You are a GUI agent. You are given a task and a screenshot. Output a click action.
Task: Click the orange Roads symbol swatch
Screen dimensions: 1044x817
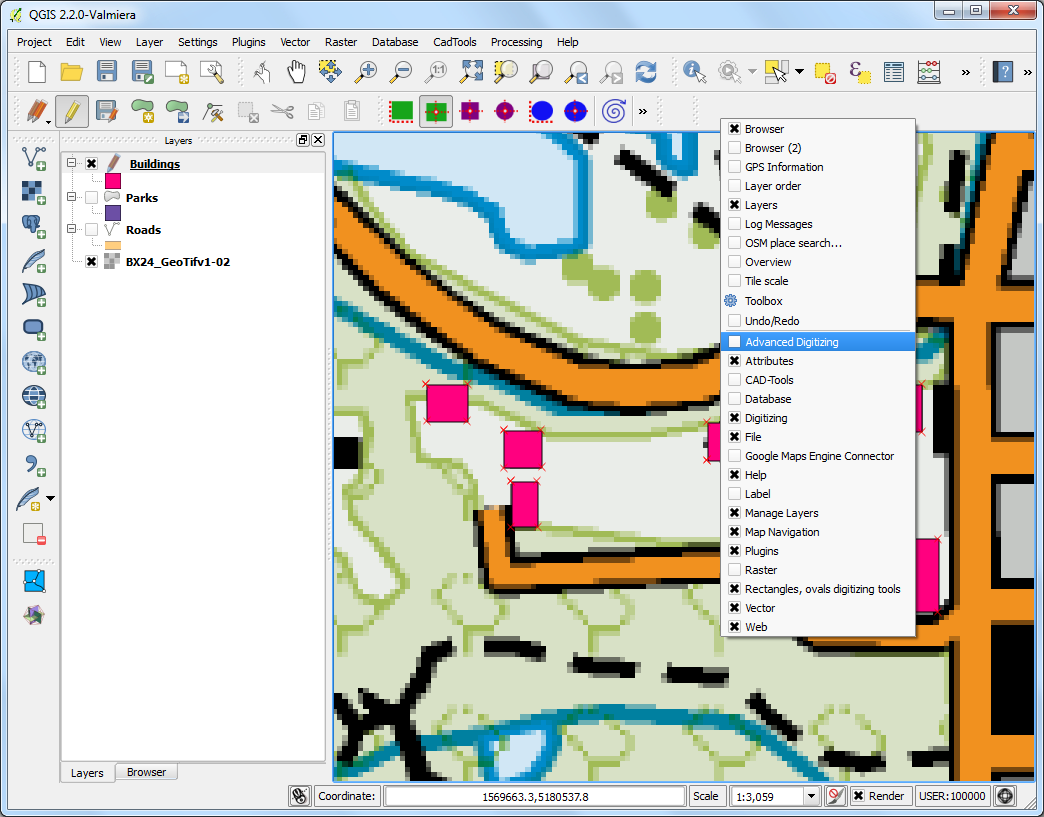coord(113,246)
